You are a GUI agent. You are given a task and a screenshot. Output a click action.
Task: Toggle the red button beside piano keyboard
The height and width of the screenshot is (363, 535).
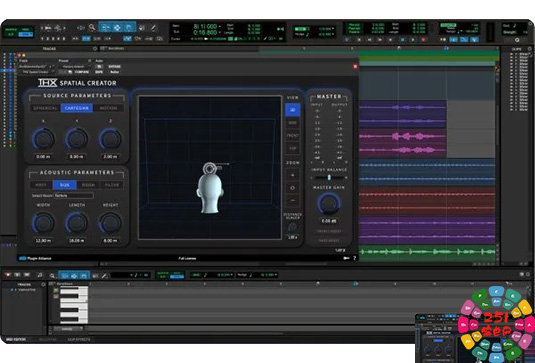tap(56, 297)
